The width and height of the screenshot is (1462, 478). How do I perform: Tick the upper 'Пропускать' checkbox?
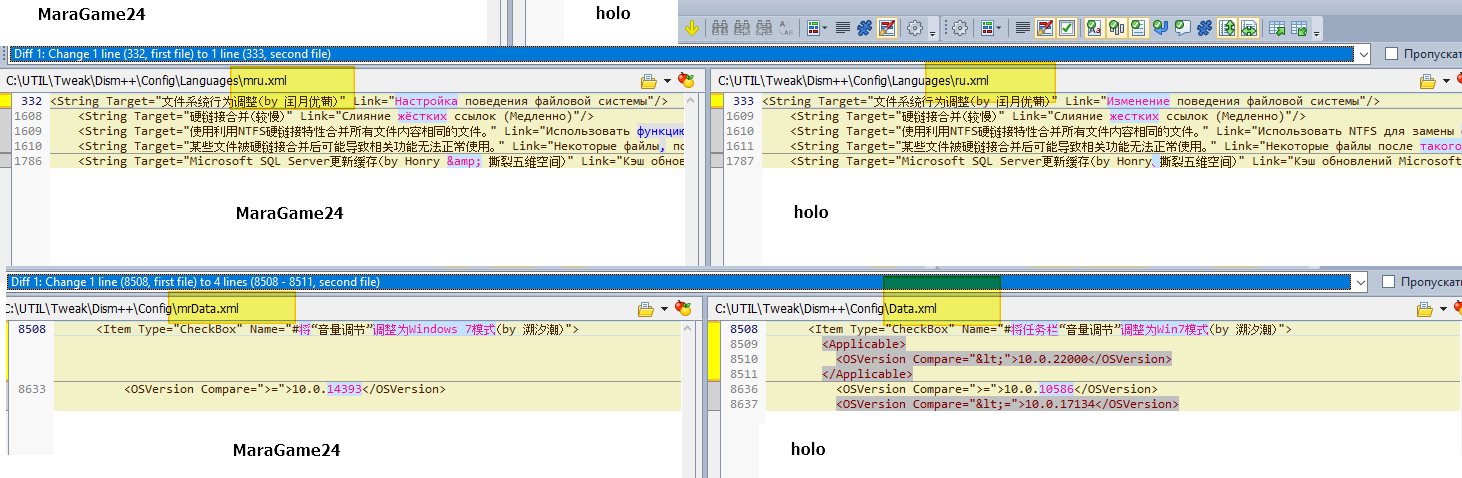[x=1392, y=54]
